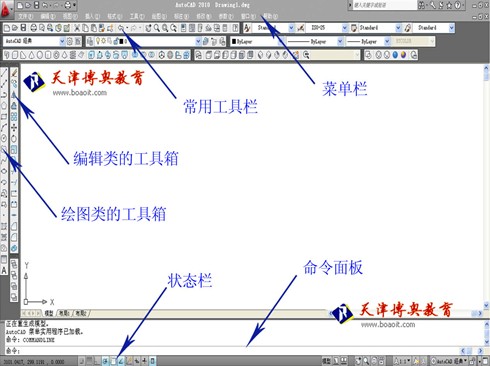Toggle layer bulb on/off icon
This screenshot has height=366, width=490.
click(x=98, y=41)
